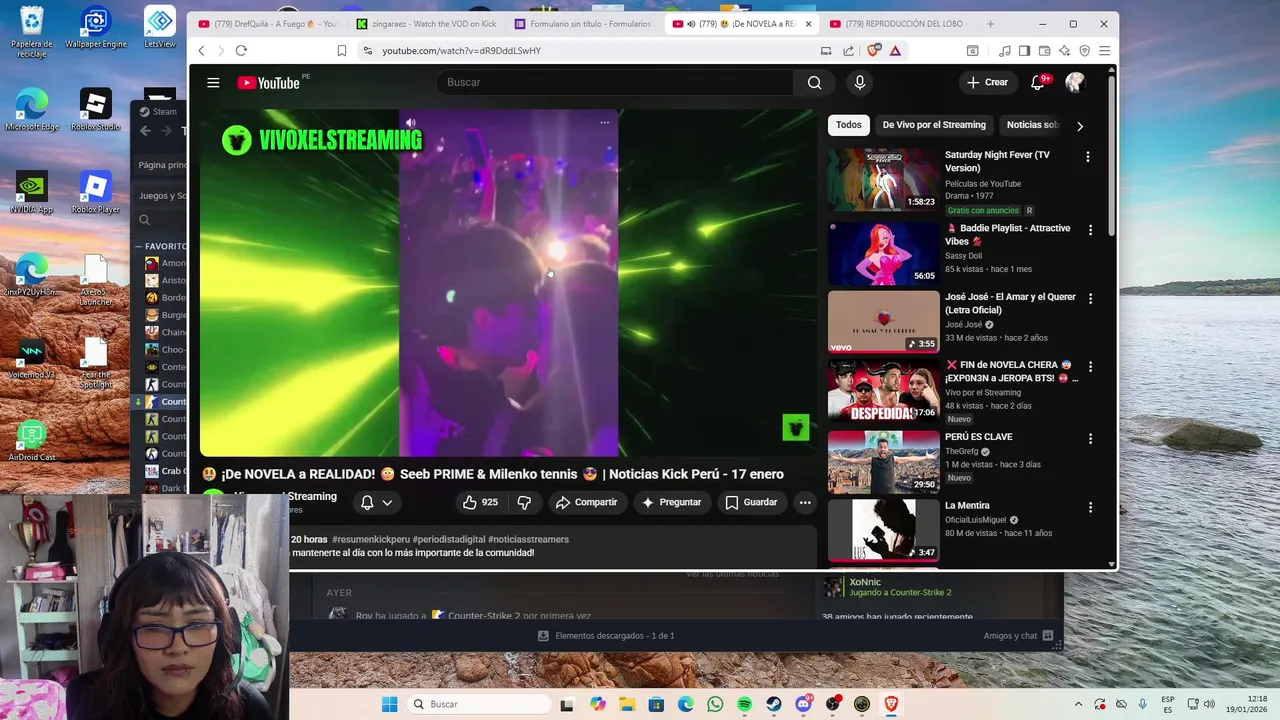Open Spotify from the taskbar

744,704
